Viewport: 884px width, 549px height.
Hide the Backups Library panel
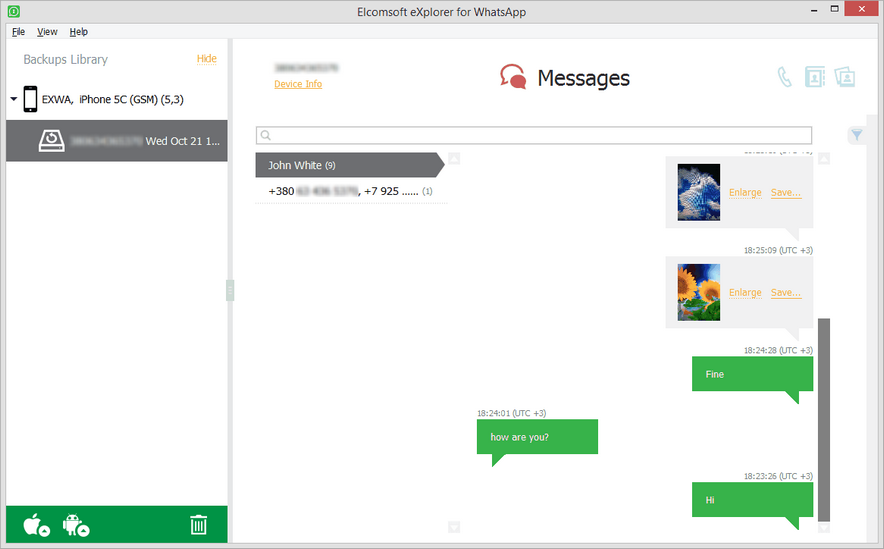click(206, 59)
